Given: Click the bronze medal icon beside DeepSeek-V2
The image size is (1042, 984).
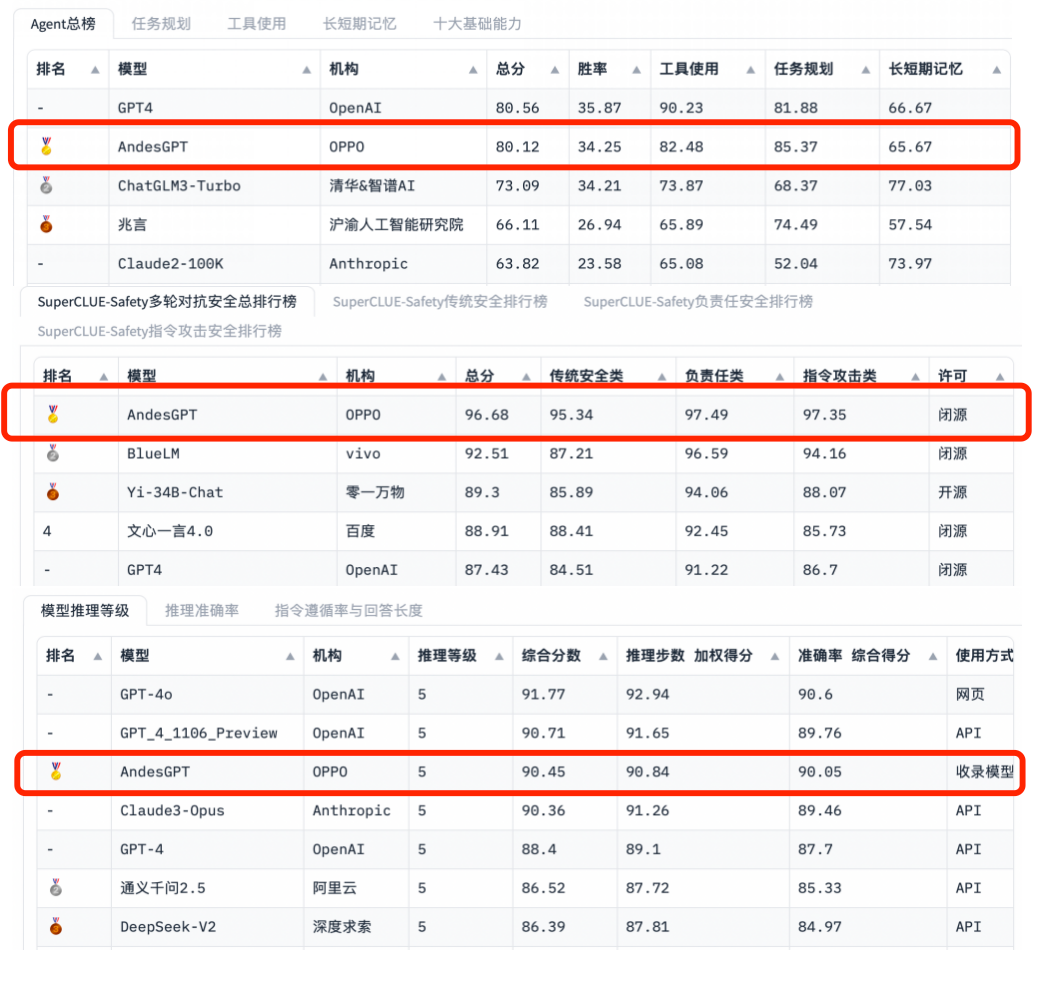Looking at the screenshot, I should point(56,926).
